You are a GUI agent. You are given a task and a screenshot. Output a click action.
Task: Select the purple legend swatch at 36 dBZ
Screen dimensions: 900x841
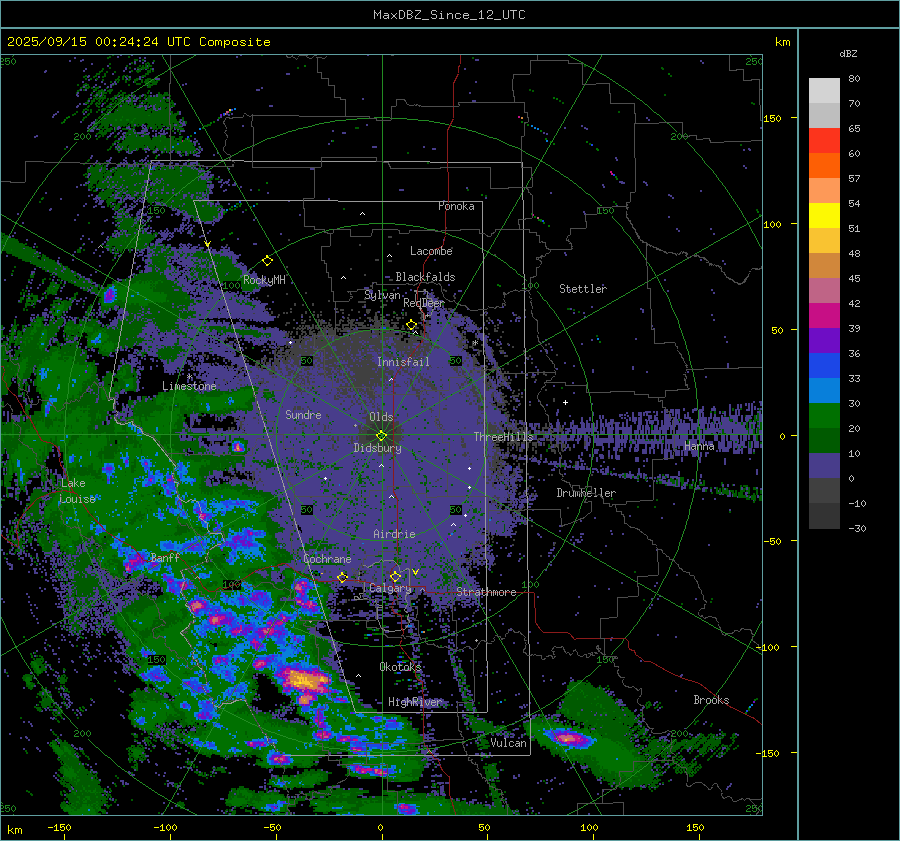[x=824, y=341]
